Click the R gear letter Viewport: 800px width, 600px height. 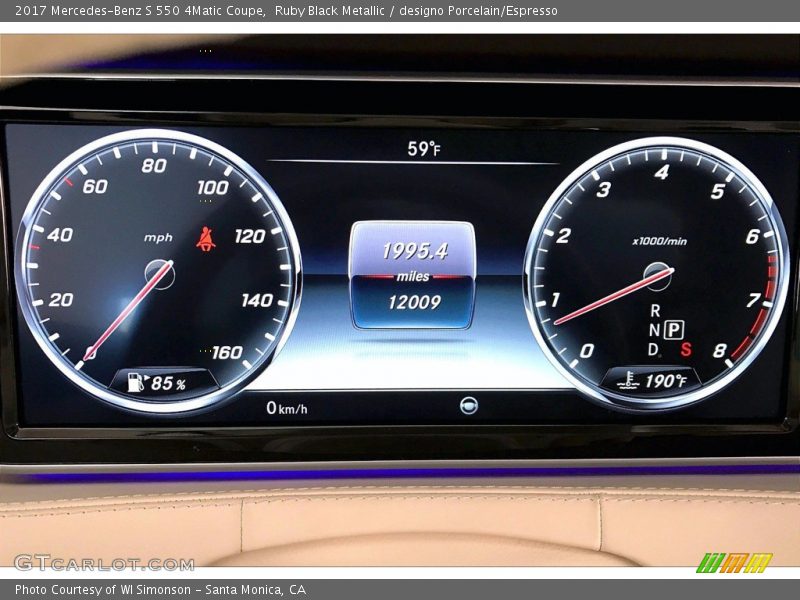[655, 311]
